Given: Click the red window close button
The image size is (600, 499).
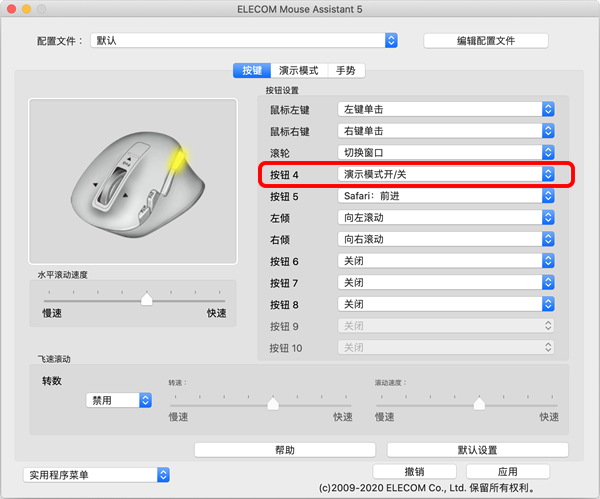Looking at the screenshot, I should click(x=11, y=9).
